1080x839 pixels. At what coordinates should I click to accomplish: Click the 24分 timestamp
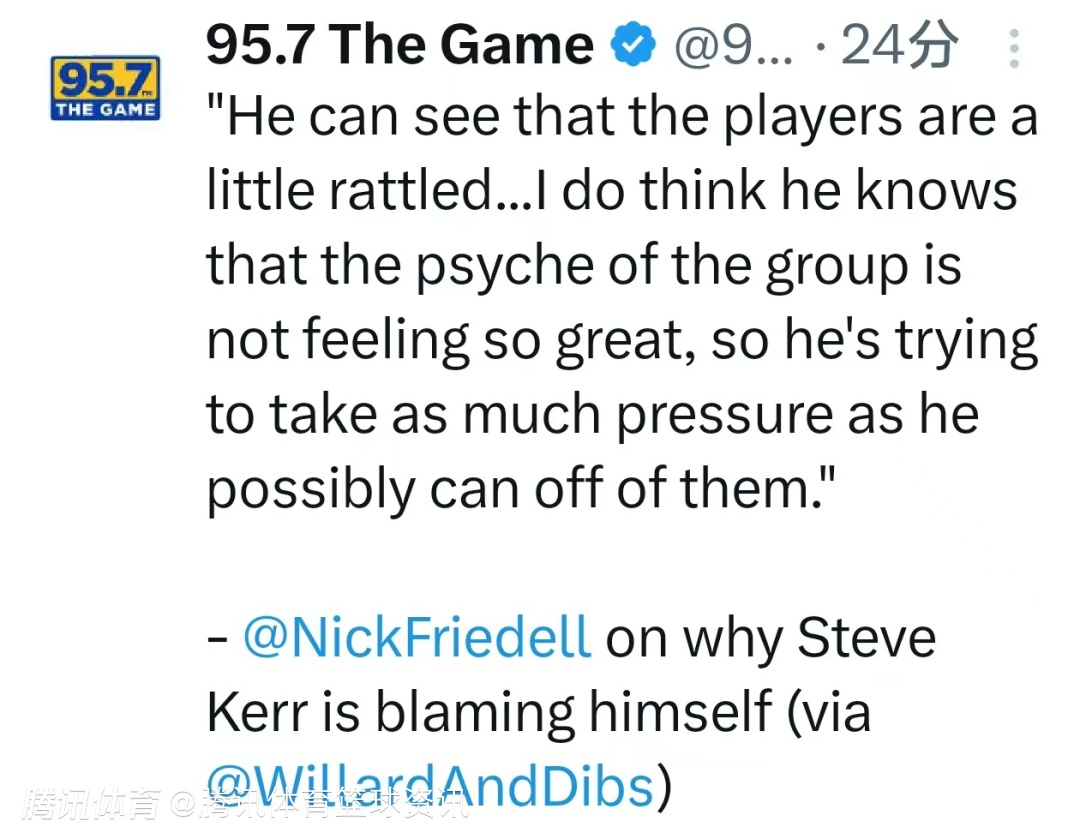click(900, 46)
